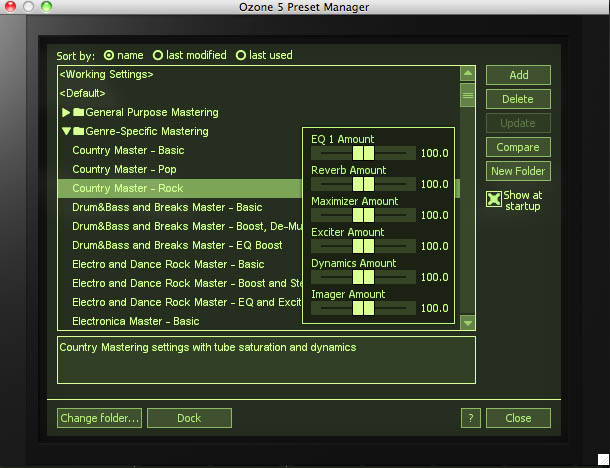Click the scroll down arrow in preset list

click(x=467, y=322)
